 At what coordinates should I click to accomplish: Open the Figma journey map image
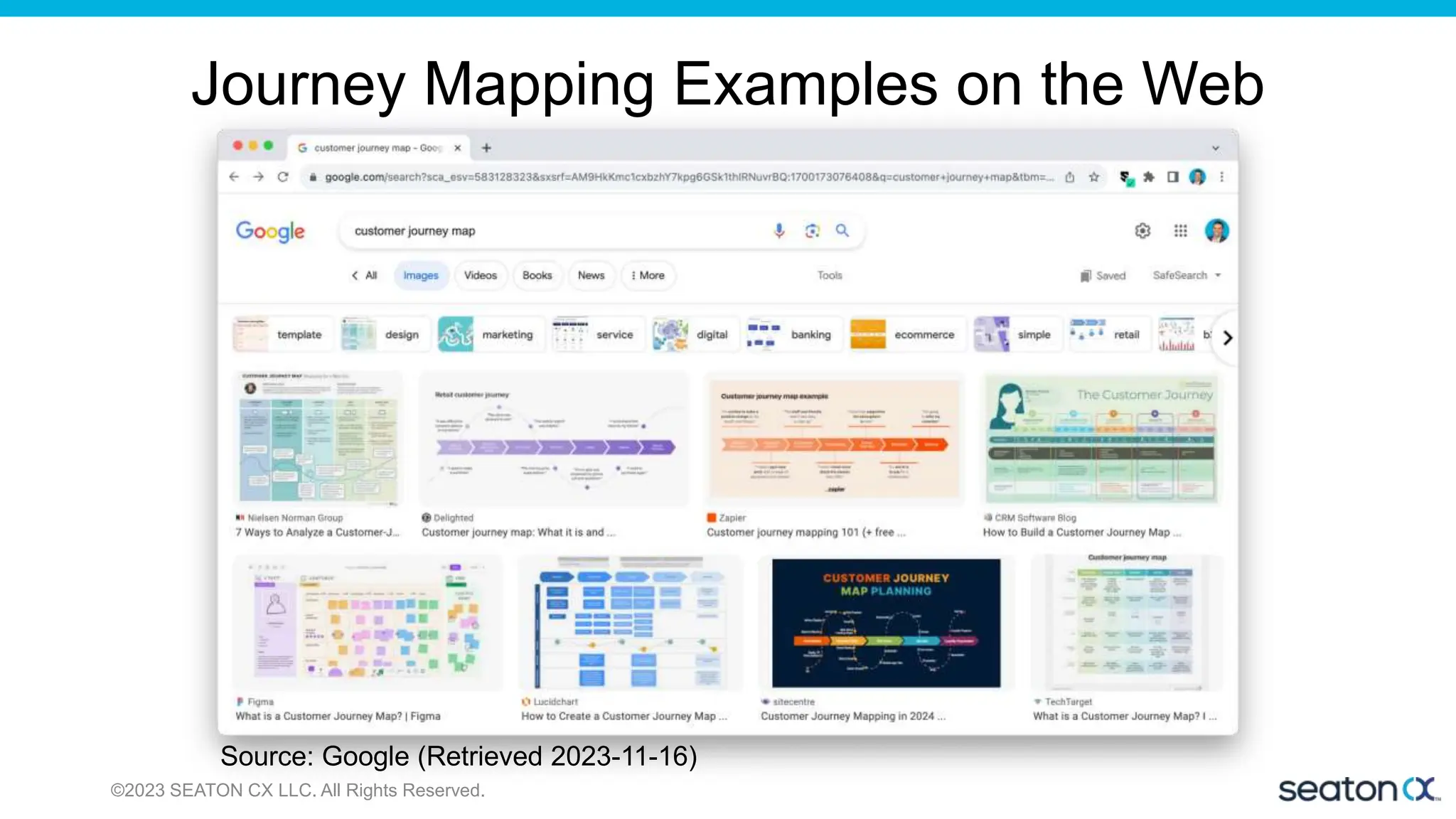368,623
